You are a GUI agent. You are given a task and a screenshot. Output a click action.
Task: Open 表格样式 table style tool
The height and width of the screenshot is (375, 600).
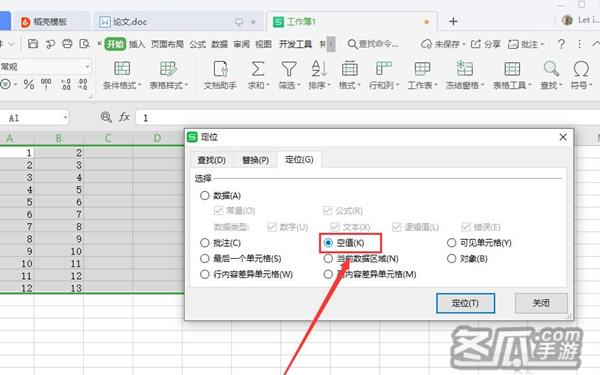(x=168, y=75)
